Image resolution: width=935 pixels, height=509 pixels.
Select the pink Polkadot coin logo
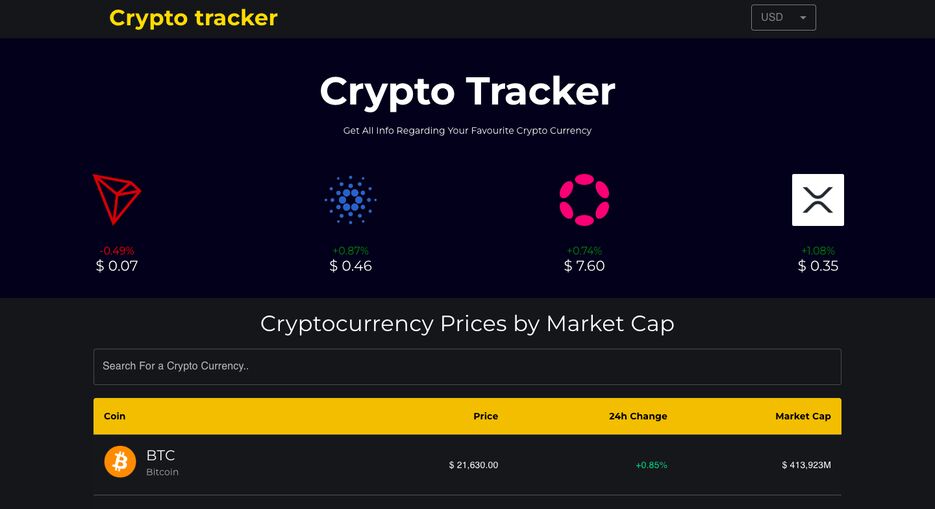click(x=584, y=200)
